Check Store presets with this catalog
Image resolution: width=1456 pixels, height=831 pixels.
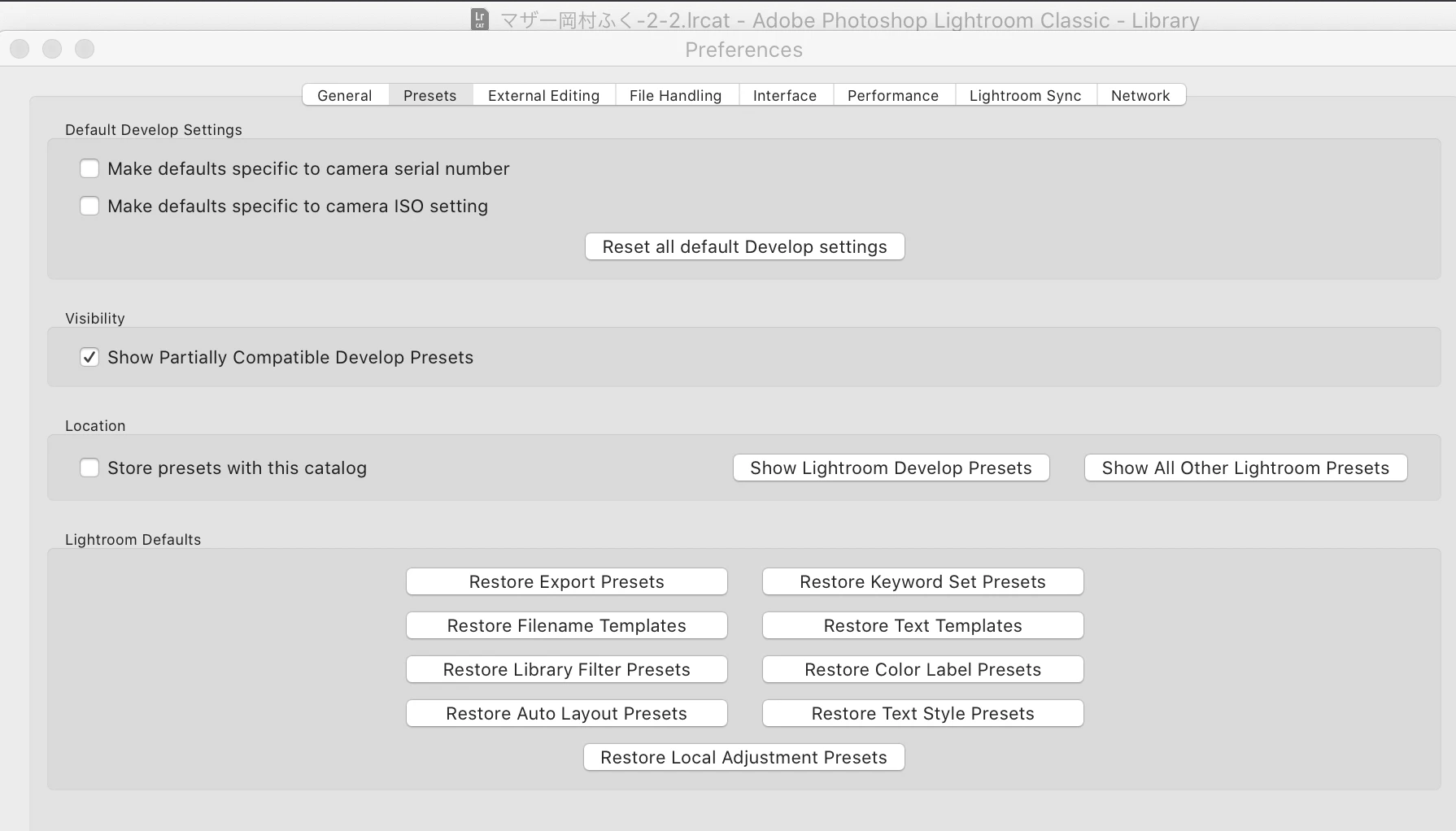[89, 468]
